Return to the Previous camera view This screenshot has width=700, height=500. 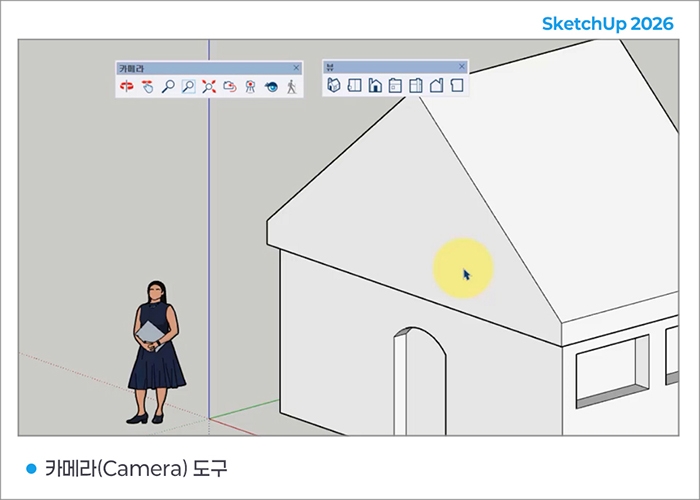(x=229, y=86)
